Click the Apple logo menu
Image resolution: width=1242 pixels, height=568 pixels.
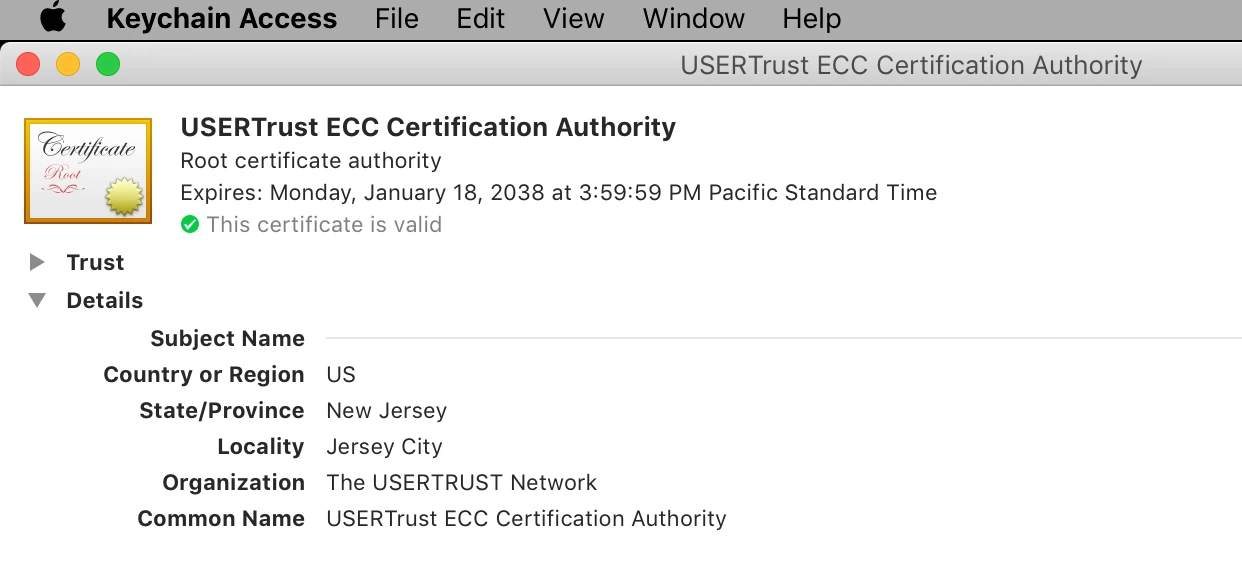[x=52, y=18]
